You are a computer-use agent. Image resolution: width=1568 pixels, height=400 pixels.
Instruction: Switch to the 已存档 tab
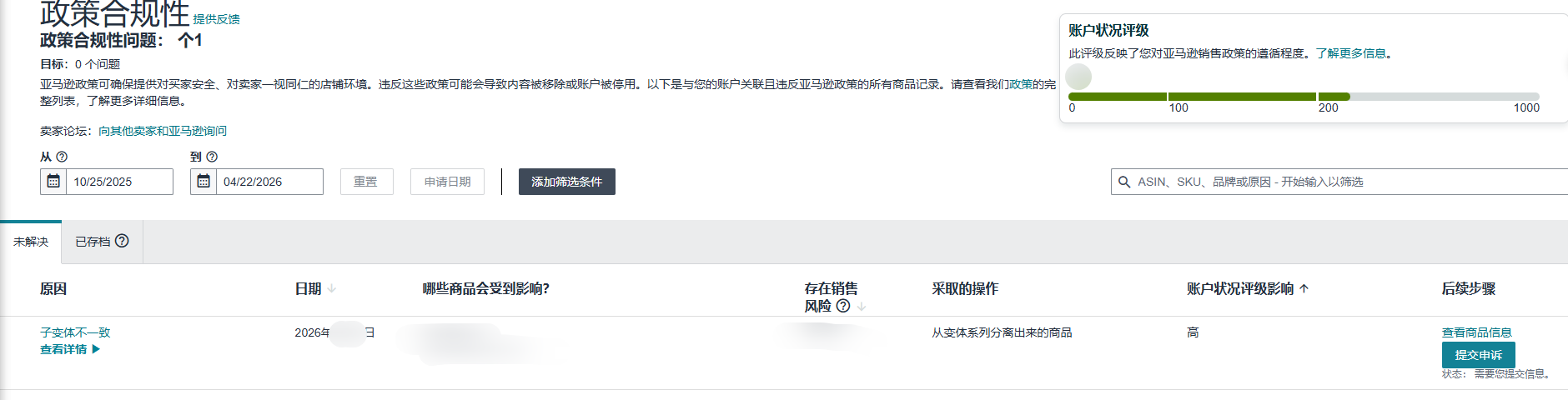pyautogui.click(x=93, y=242)
